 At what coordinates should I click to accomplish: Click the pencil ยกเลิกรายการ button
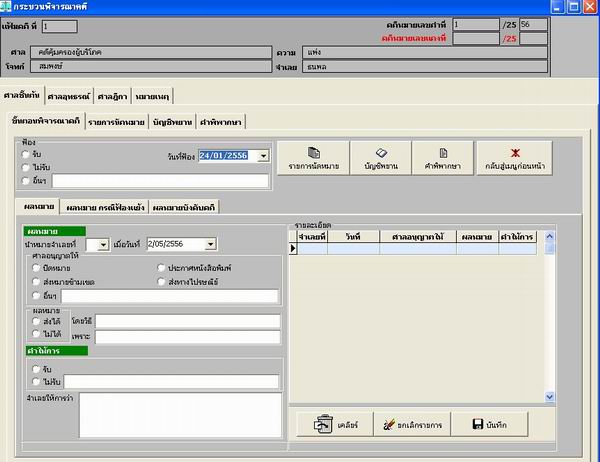412,424
